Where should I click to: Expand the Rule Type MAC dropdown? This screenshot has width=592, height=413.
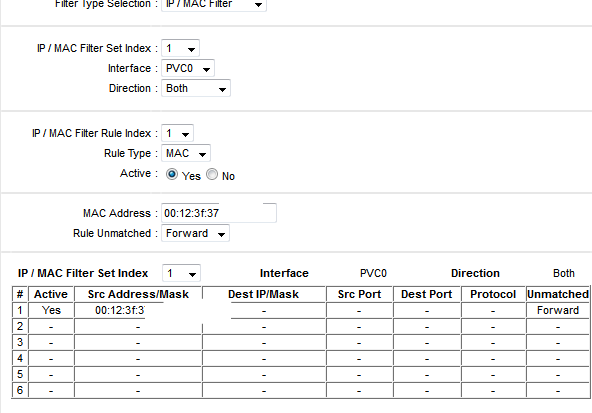point(185,153)
